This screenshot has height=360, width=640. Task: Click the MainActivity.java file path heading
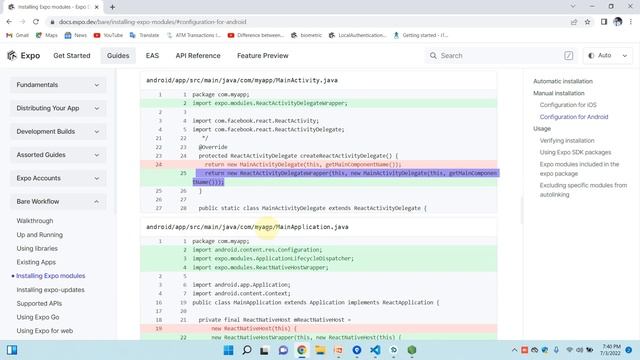click(242, 80)
